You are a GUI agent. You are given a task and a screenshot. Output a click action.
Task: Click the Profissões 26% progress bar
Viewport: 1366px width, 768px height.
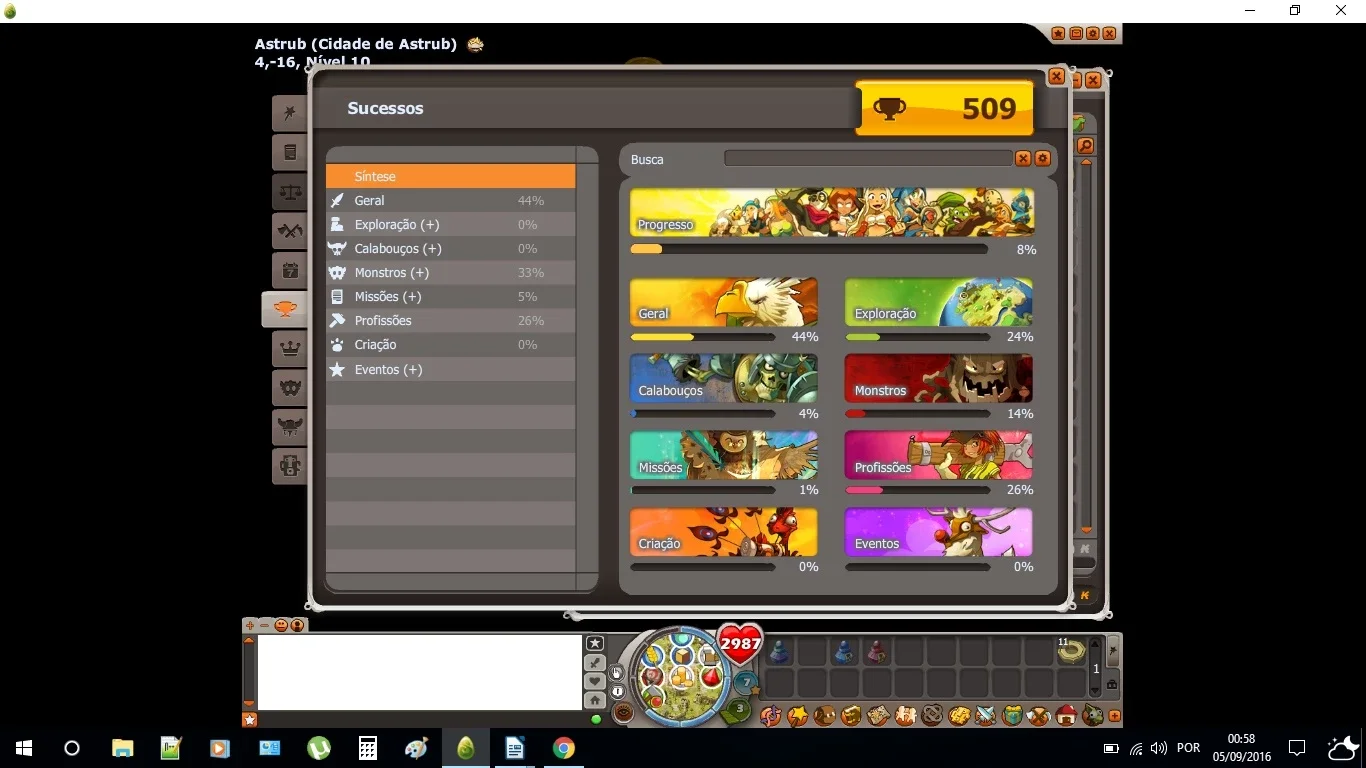(918, 490)
